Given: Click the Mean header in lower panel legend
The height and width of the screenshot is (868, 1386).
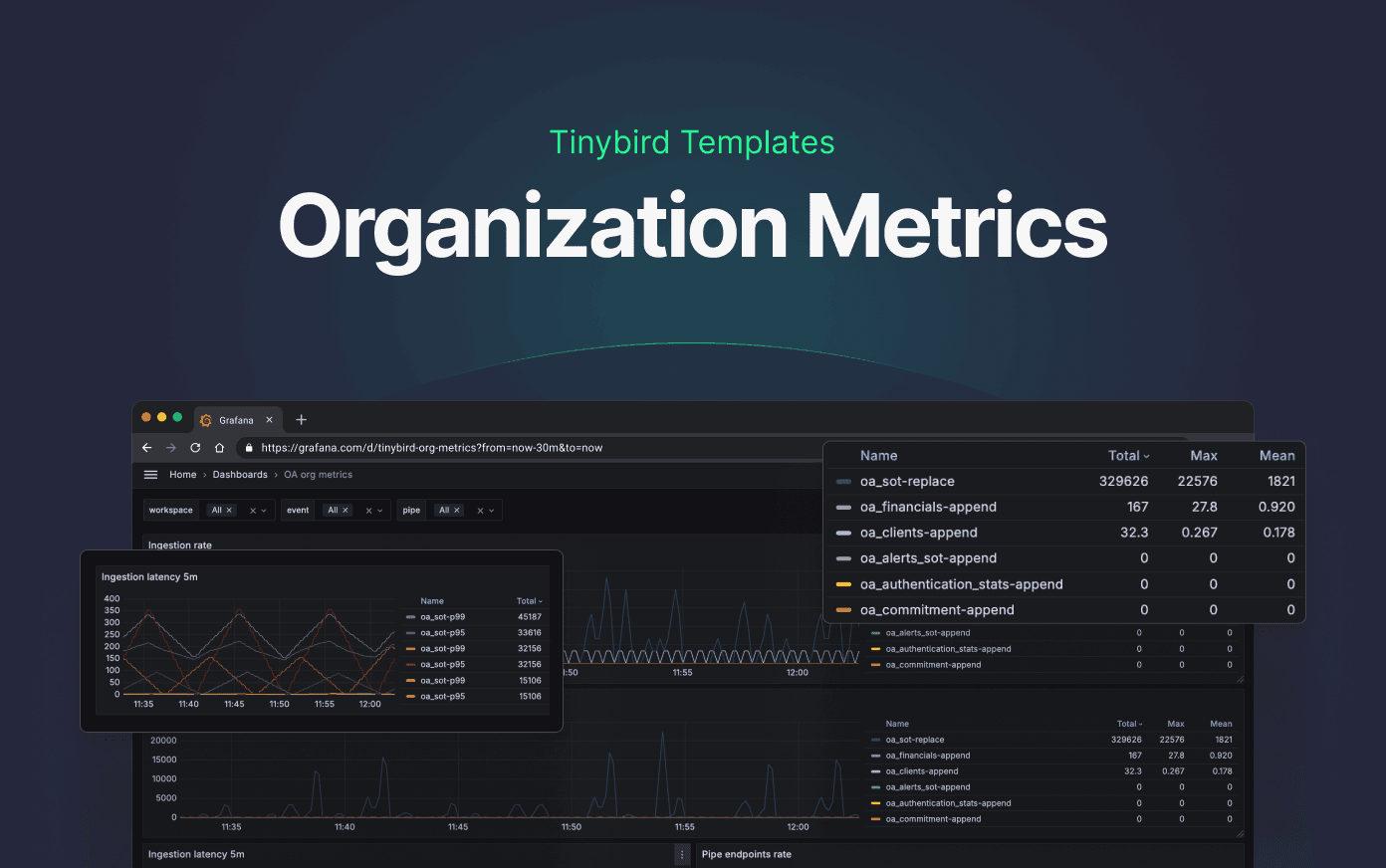Looking at the screenshot, I should (x=1221, y=725).
